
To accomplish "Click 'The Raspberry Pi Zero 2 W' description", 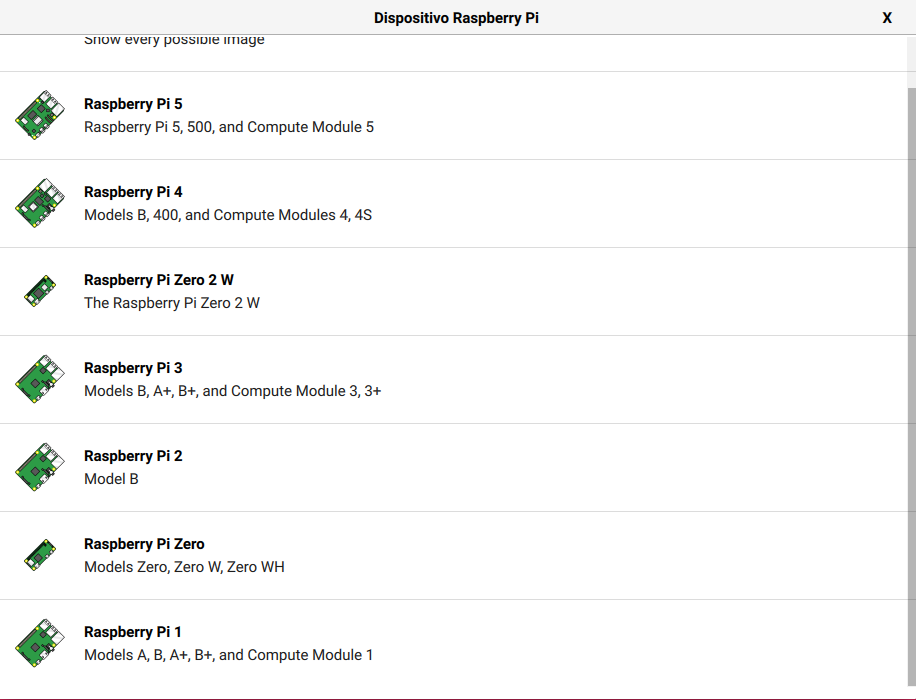I will (x=172, y=303).
